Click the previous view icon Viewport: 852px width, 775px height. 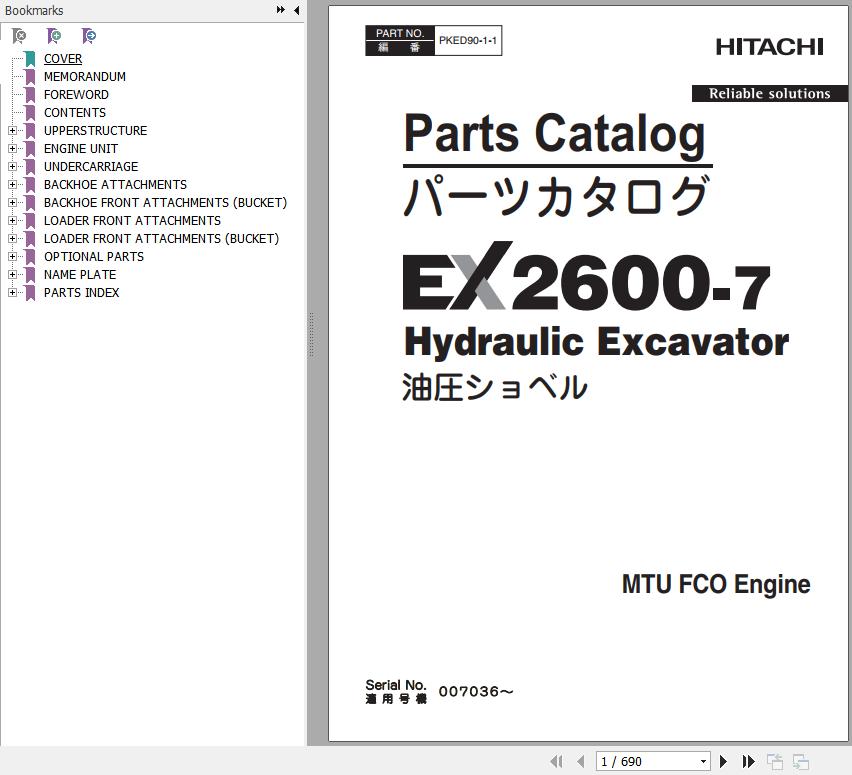(x=775, y=761)
